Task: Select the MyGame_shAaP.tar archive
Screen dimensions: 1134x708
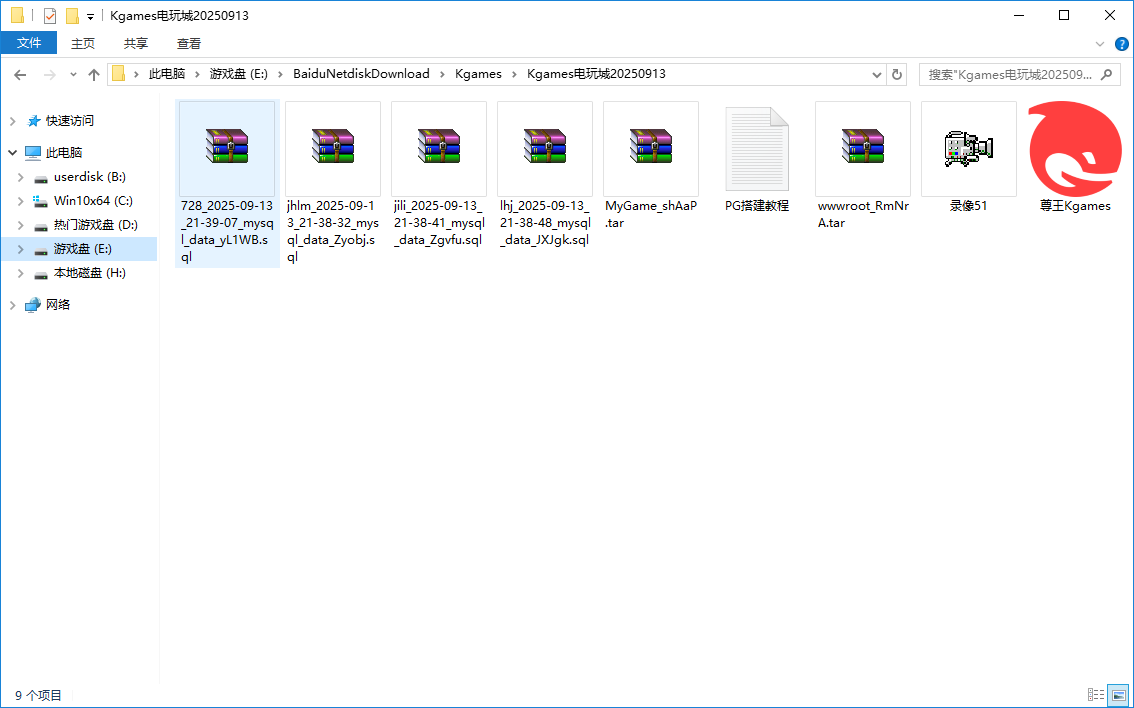Action: (x=650, y=147)
